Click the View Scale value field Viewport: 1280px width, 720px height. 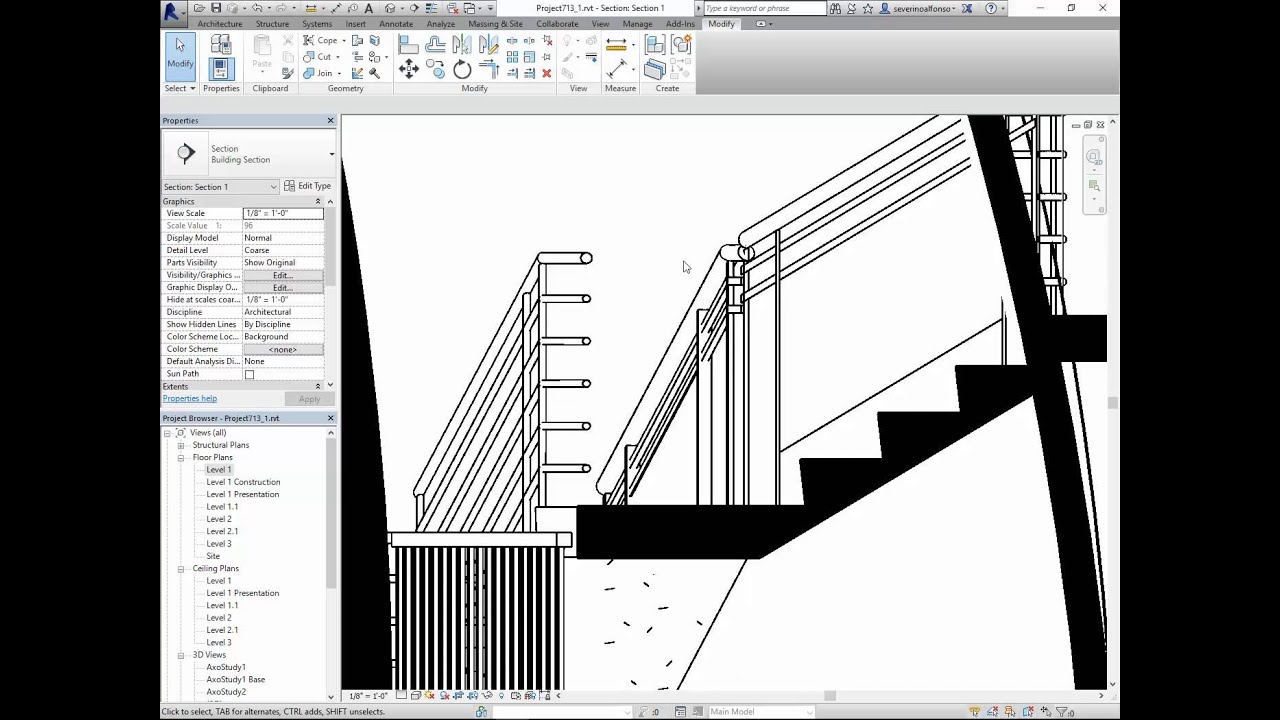(x=283, y=213)
